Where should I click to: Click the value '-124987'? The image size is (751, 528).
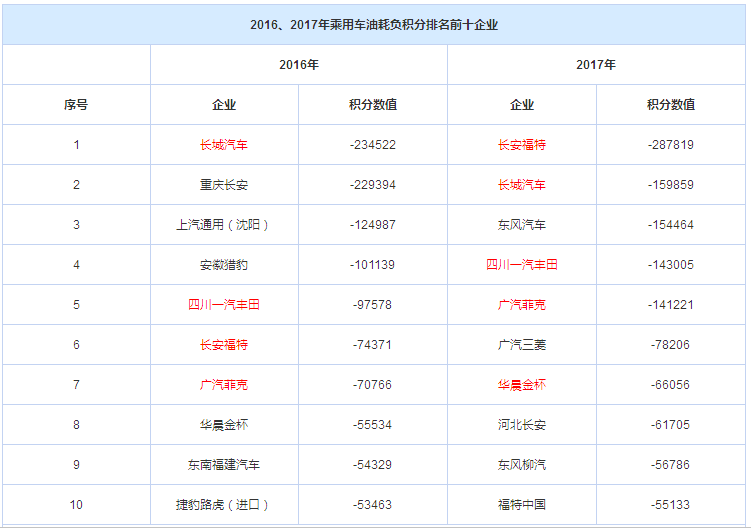coord(373,225)
